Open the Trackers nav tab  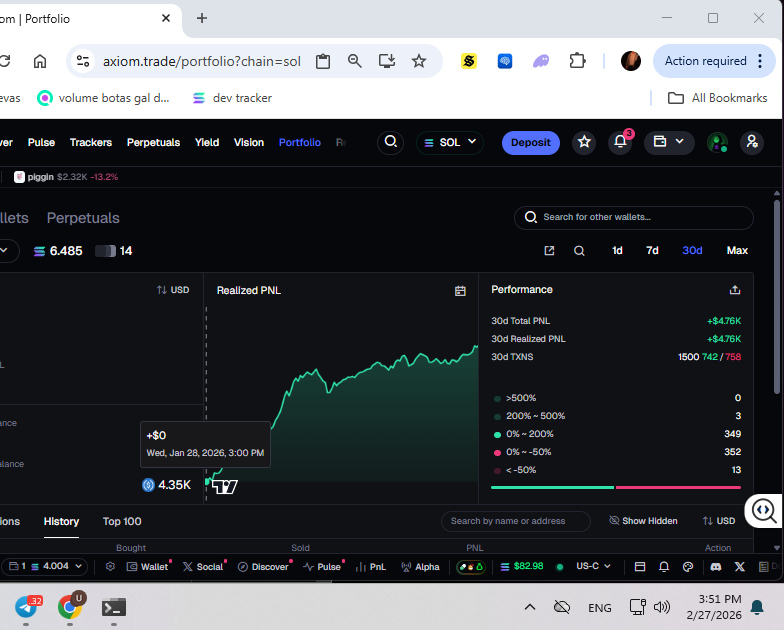click(x=90, y=142)
